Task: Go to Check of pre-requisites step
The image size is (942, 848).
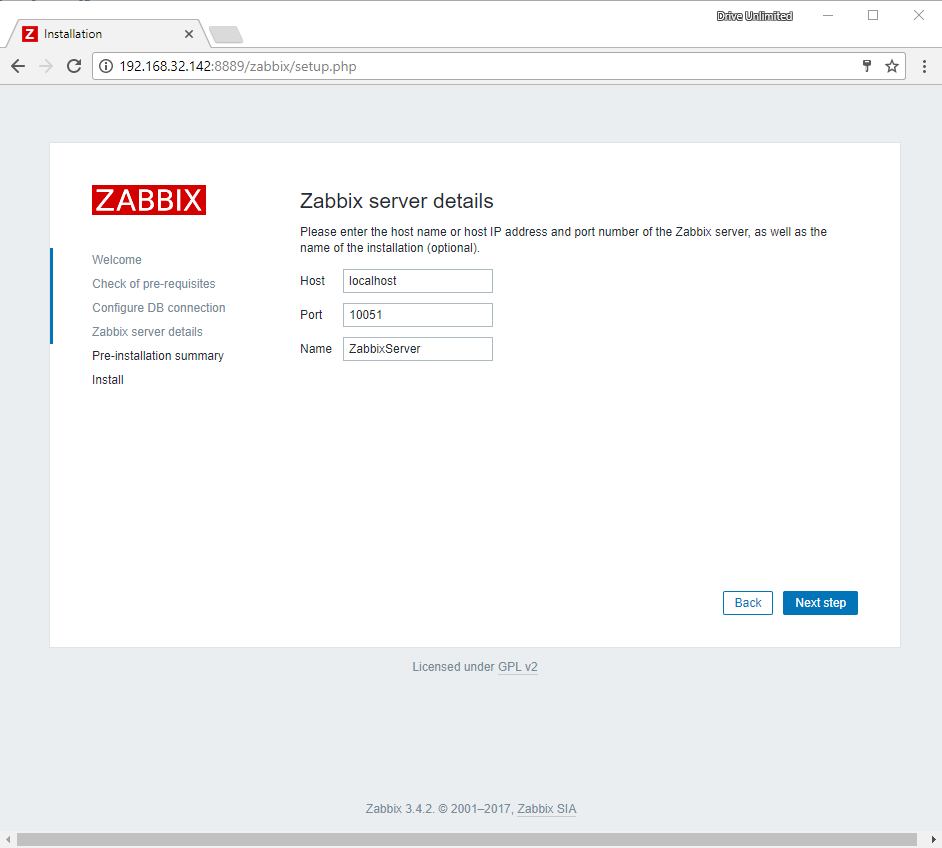Action: [x=153, y=283]
